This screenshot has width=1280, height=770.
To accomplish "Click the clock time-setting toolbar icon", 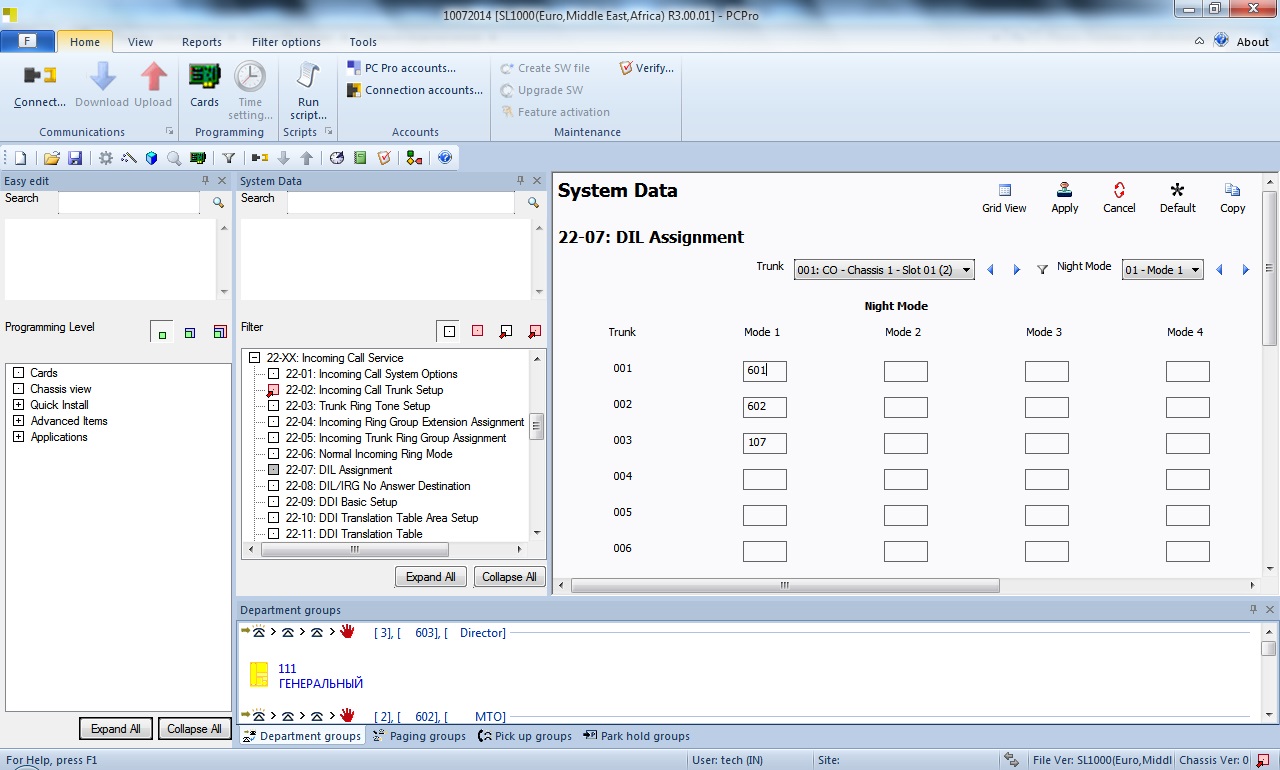I will point(337,158).
